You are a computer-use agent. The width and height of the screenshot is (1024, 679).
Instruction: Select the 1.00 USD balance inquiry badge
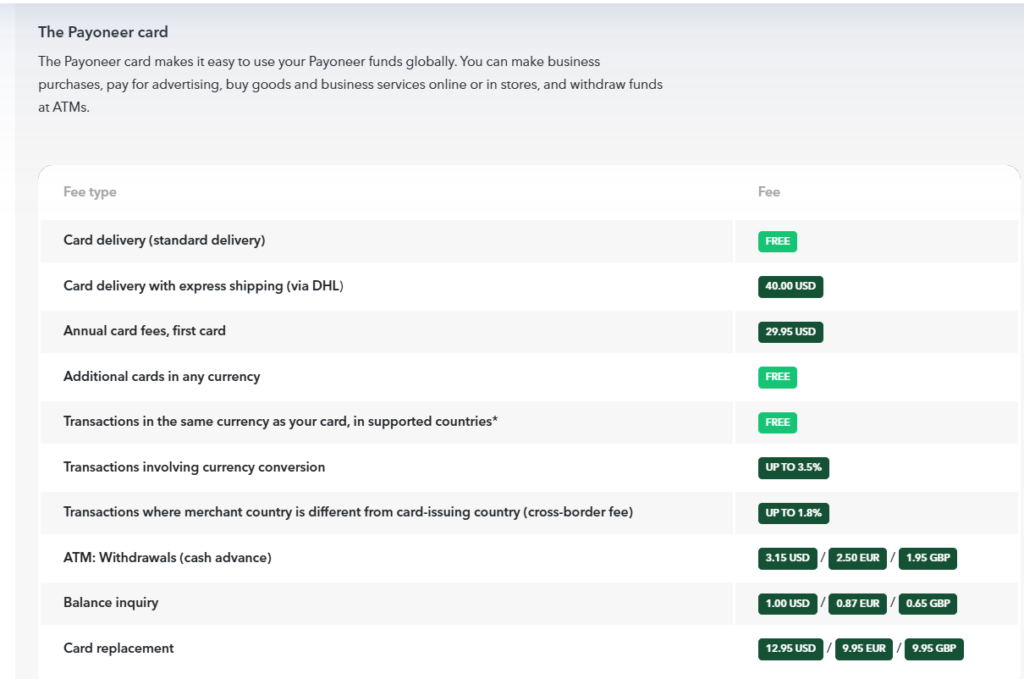[787, 604]
